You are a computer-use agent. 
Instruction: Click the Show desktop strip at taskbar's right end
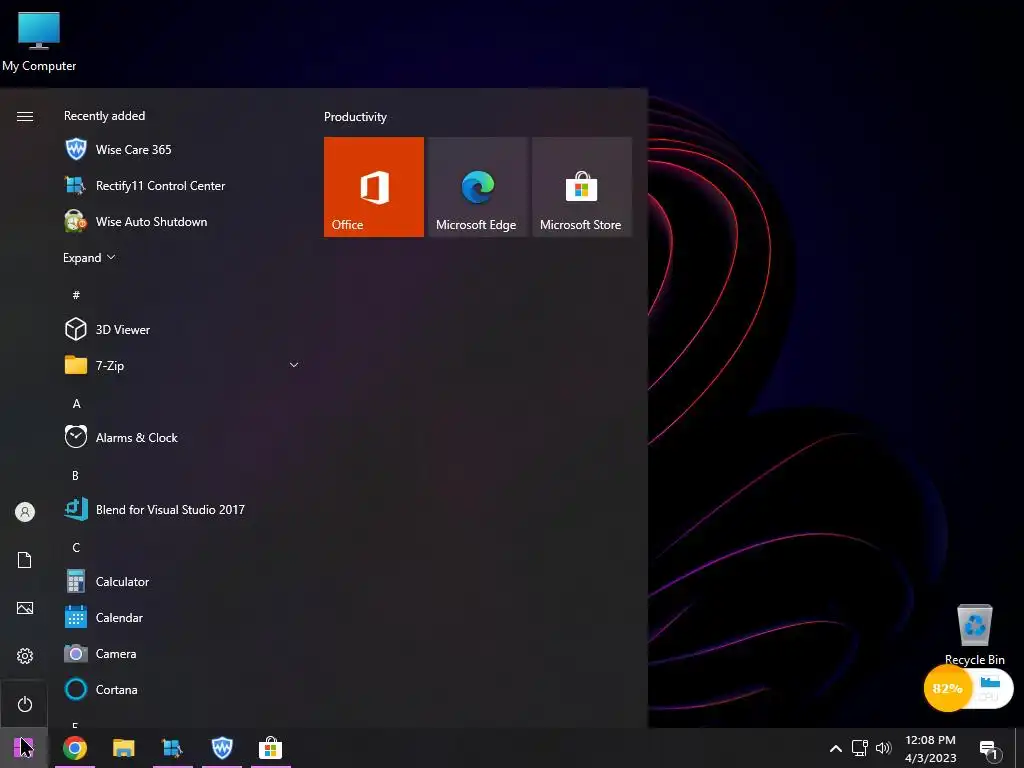(1020, 748)
